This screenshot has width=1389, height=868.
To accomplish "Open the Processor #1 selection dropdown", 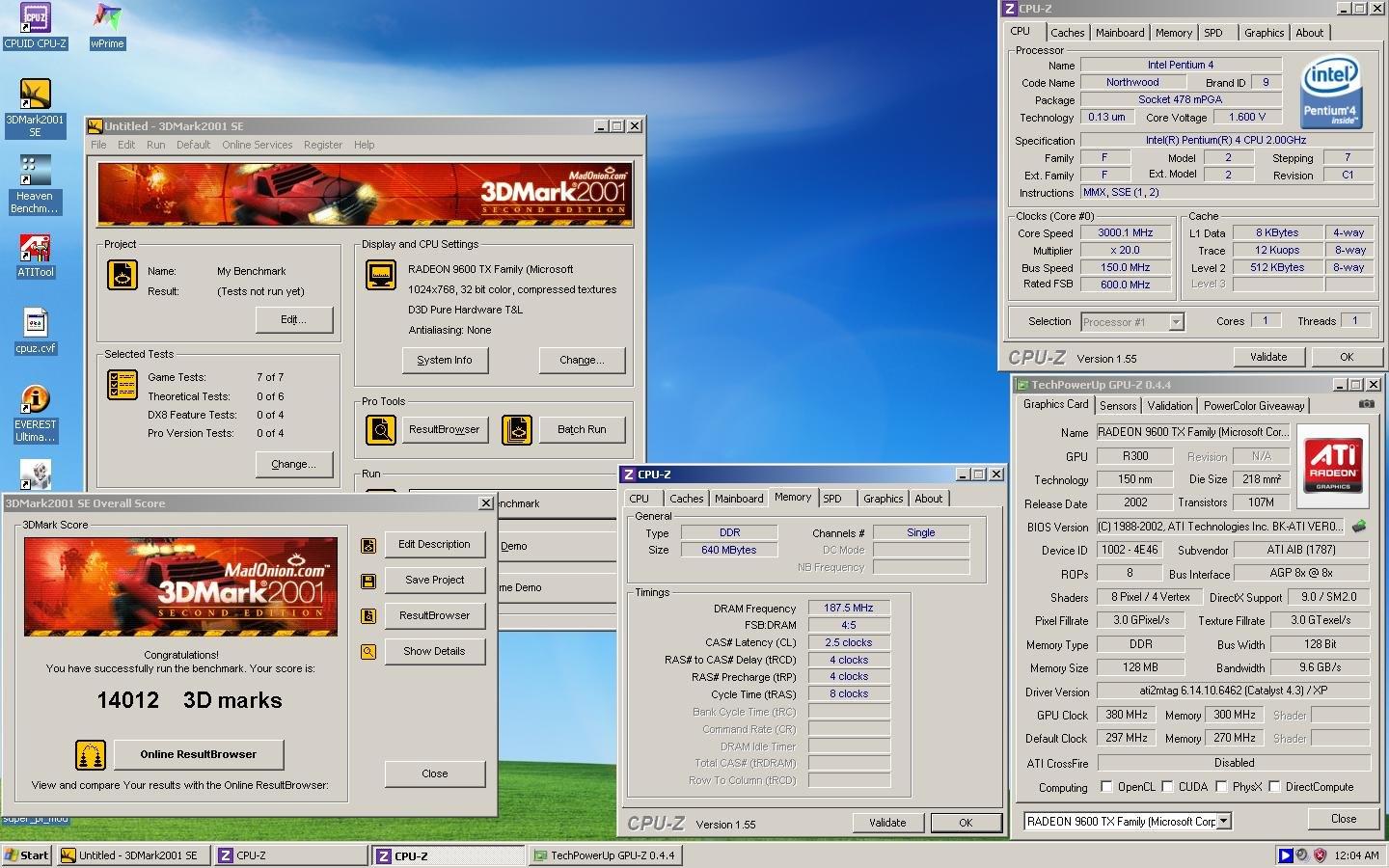I will click(1176, 322).
